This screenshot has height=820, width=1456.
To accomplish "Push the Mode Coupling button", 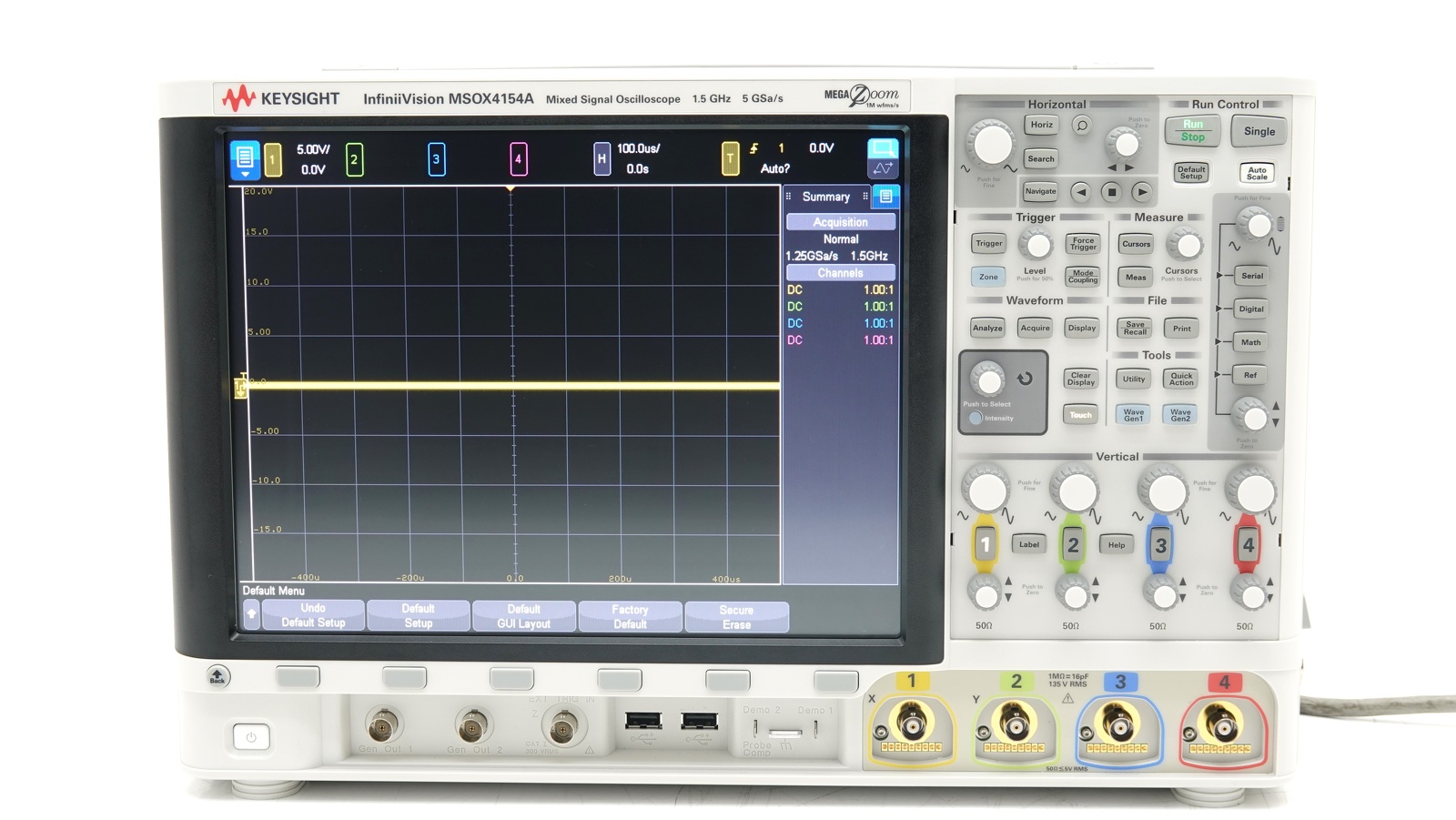I will click(1083, 277).
